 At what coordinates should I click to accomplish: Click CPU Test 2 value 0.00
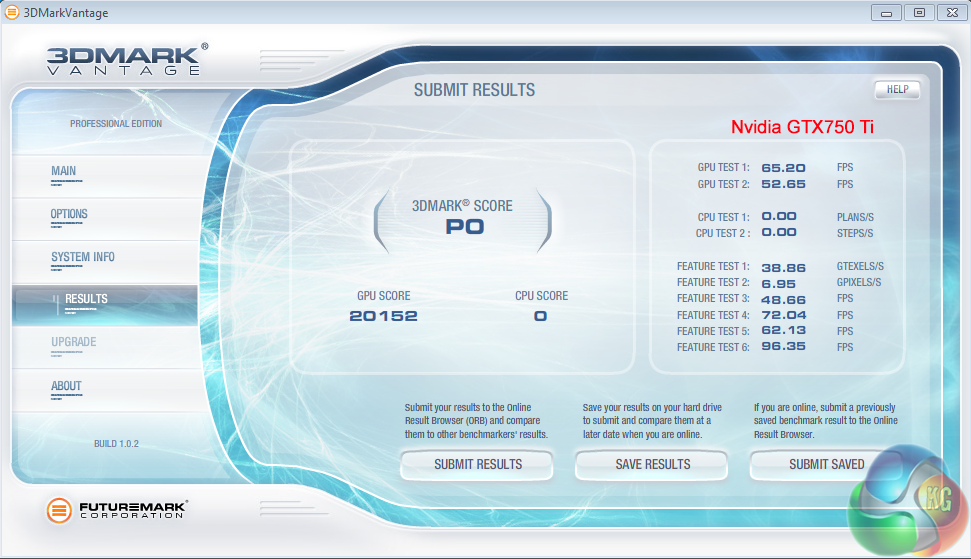click(779, 232)
